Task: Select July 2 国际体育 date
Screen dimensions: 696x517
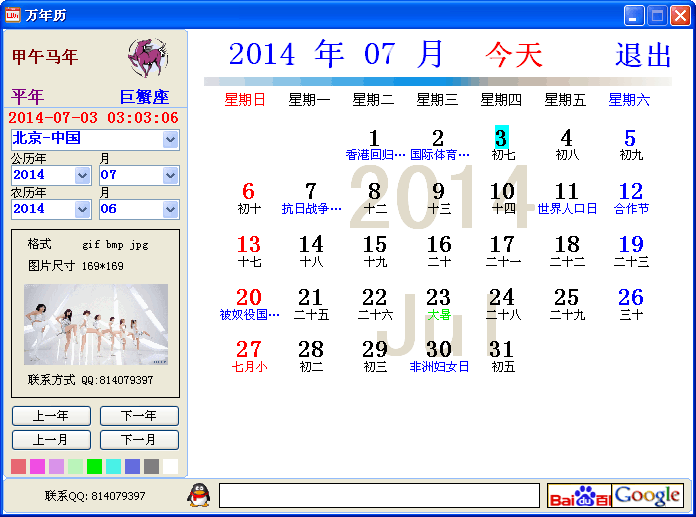Action: coord(439,144)
